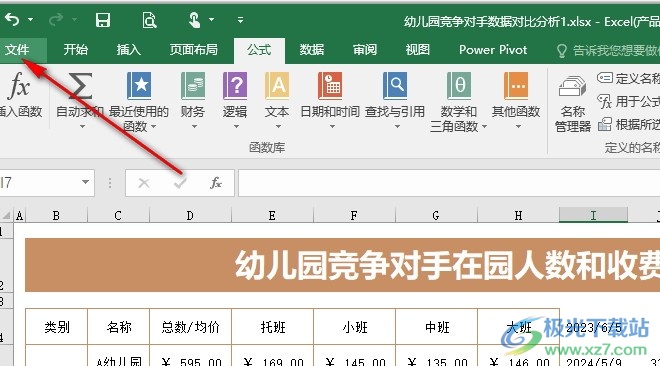Screen dimensions: 660x366
Task: Click the 自动求和 (AutoSum) sigma icon
Action: [x=80, y=85]
